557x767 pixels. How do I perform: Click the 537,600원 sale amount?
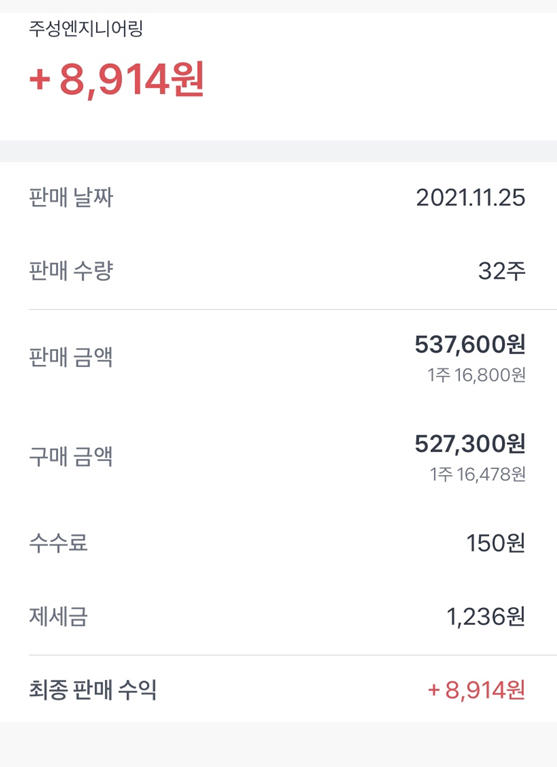tap(470, 344)
